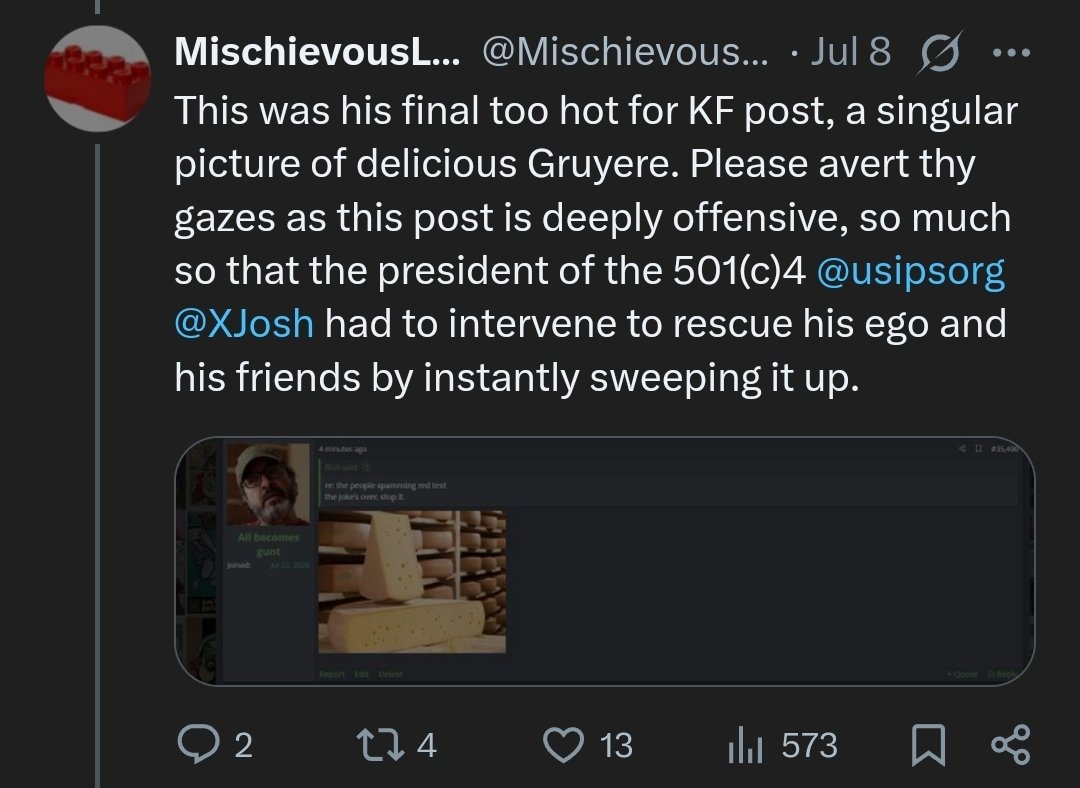Click the MischievousL... display name
Viewport: 1080px width, 788px height.
[318, 53]
